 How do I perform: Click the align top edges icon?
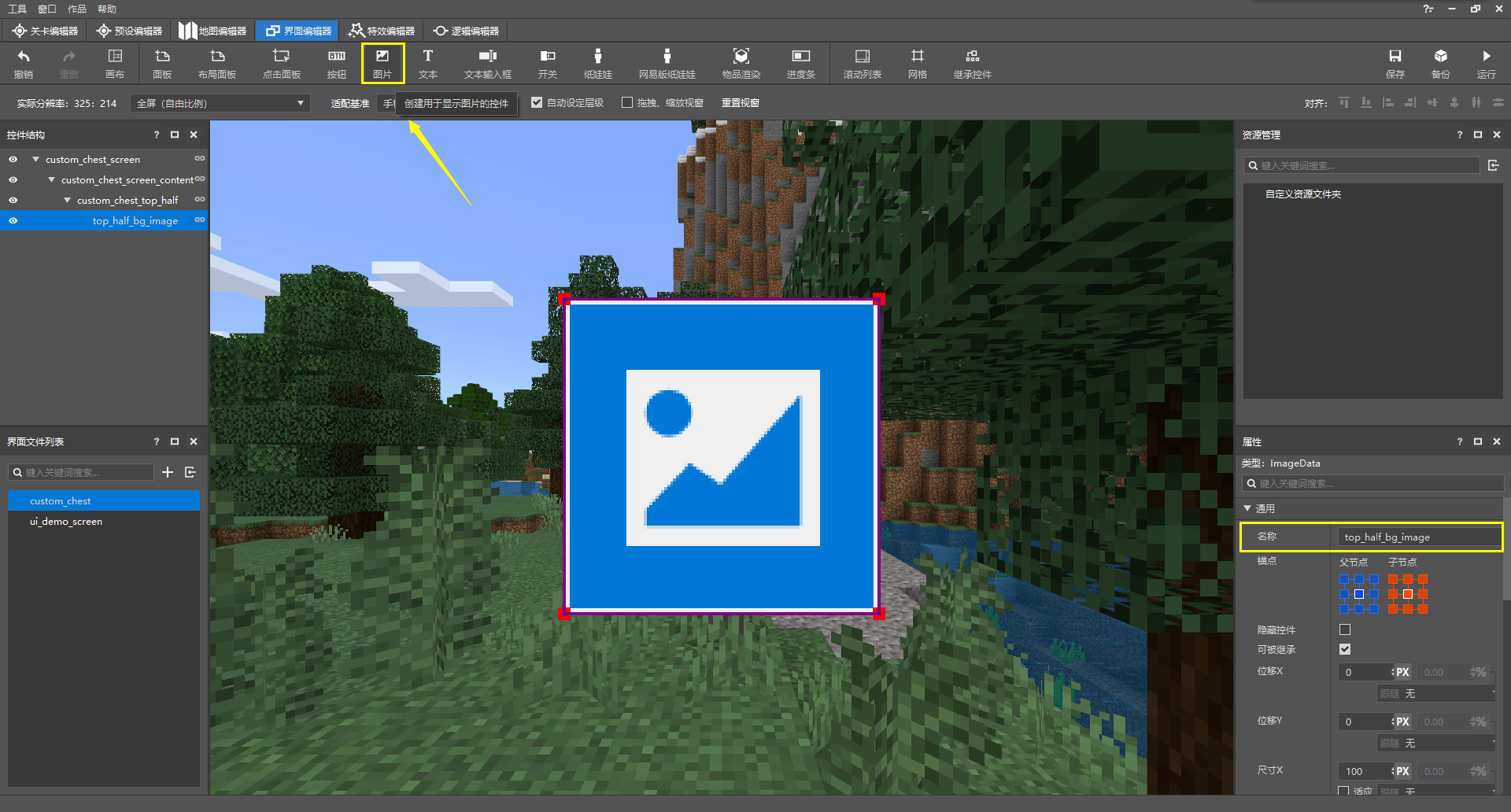[1344, 103]
